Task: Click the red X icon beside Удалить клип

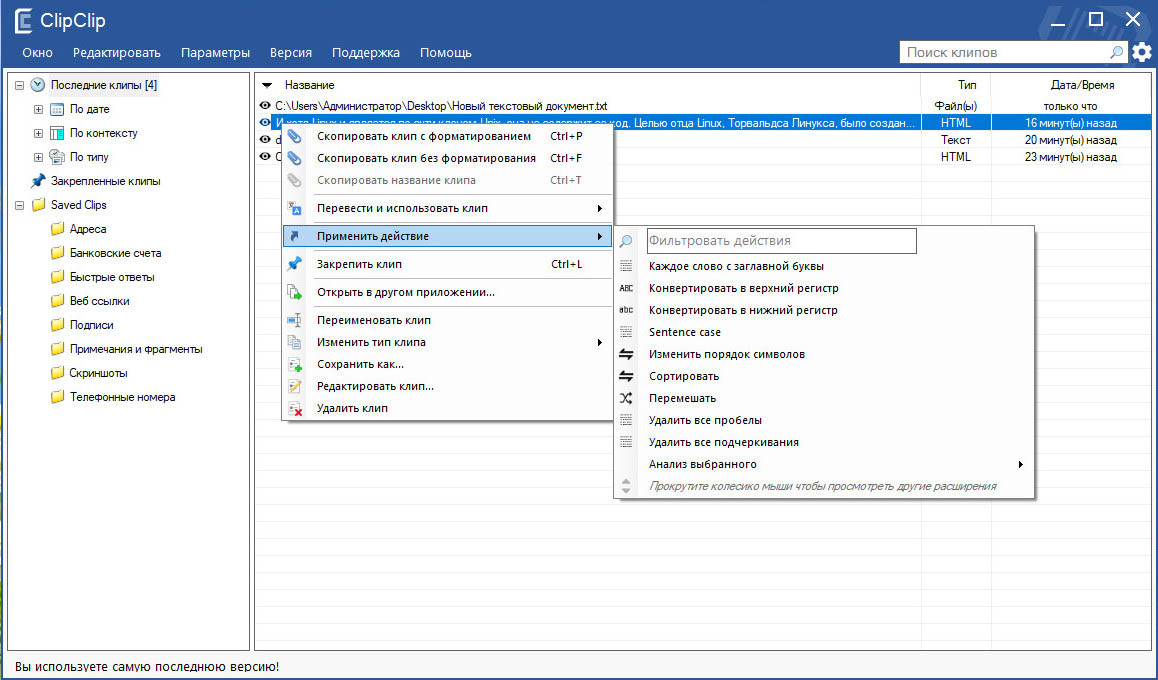Action: [295, 408]
